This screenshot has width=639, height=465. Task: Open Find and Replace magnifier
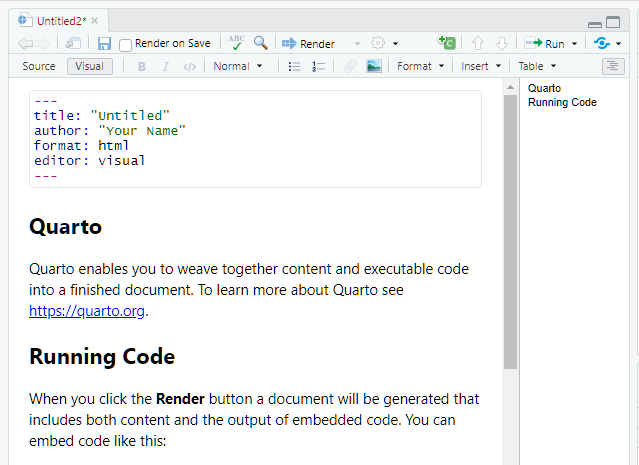261,43
